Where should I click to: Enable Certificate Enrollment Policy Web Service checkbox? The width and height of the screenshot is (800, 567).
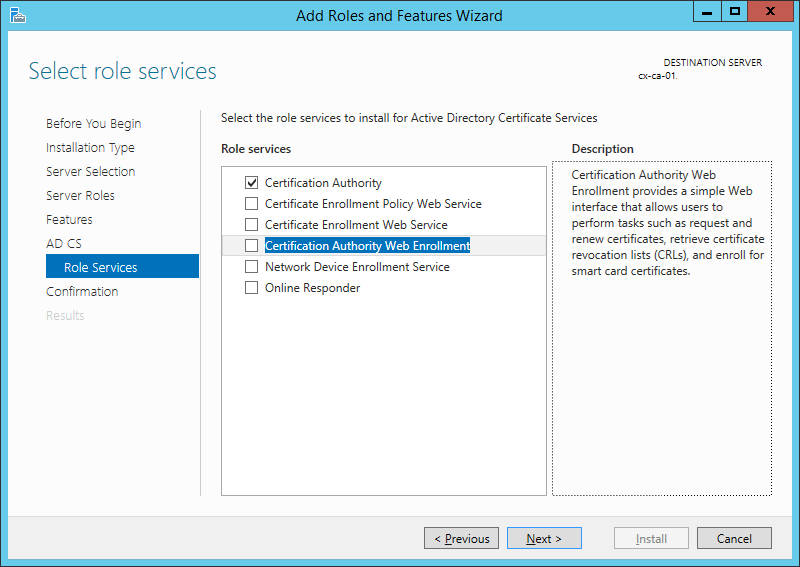click(251, 204)
